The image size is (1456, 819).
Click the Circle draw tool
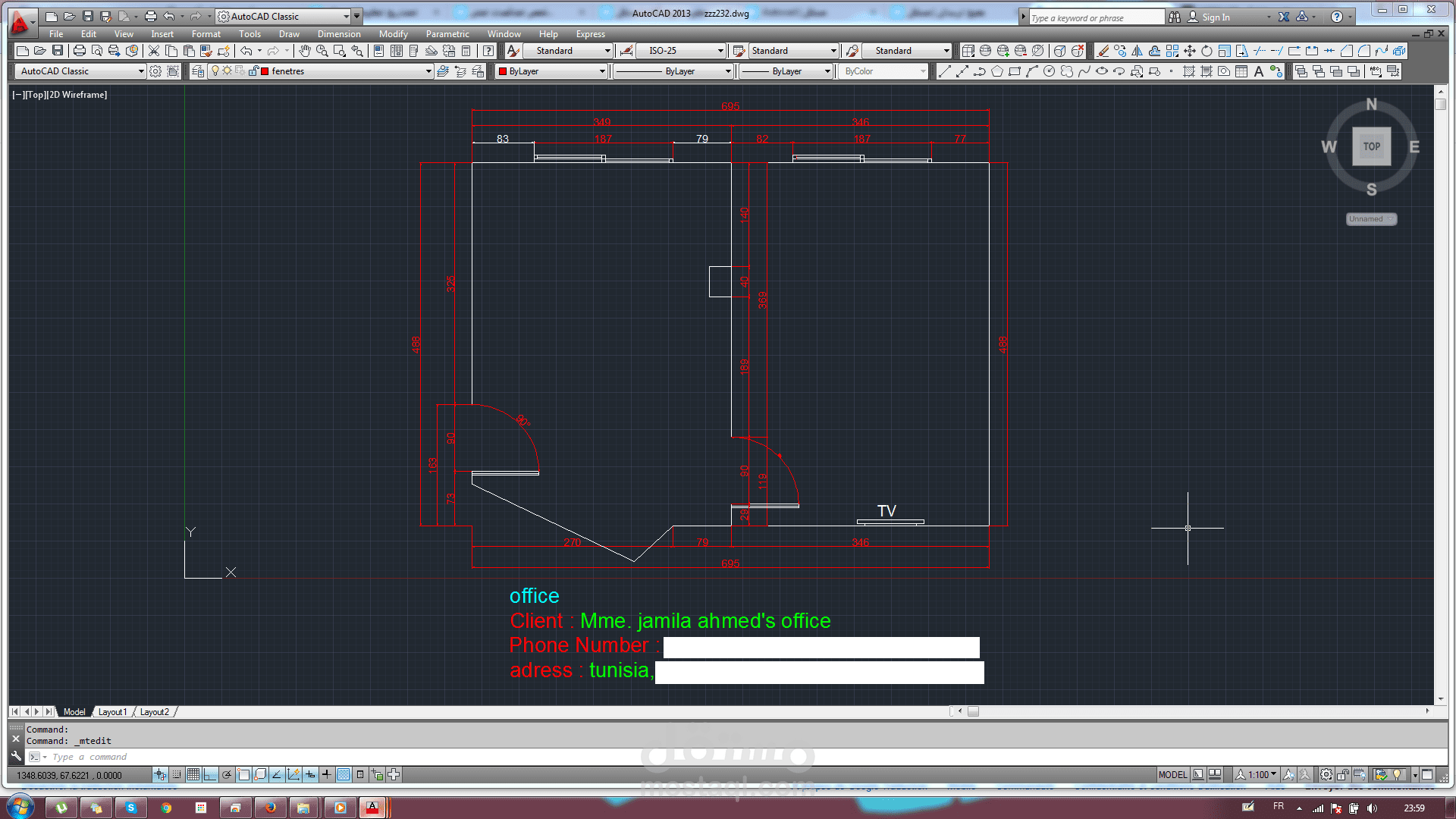(x=1050, y=71)
